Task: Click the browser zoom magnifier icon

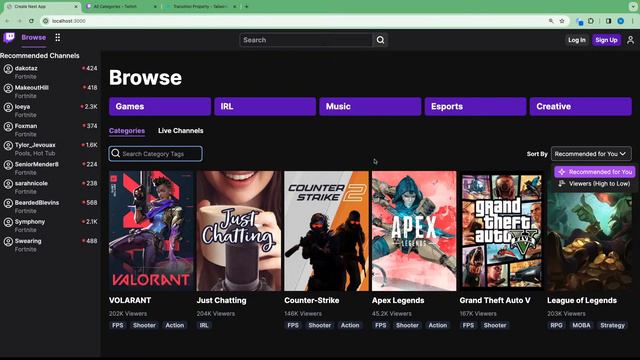Action: point(551,21)
